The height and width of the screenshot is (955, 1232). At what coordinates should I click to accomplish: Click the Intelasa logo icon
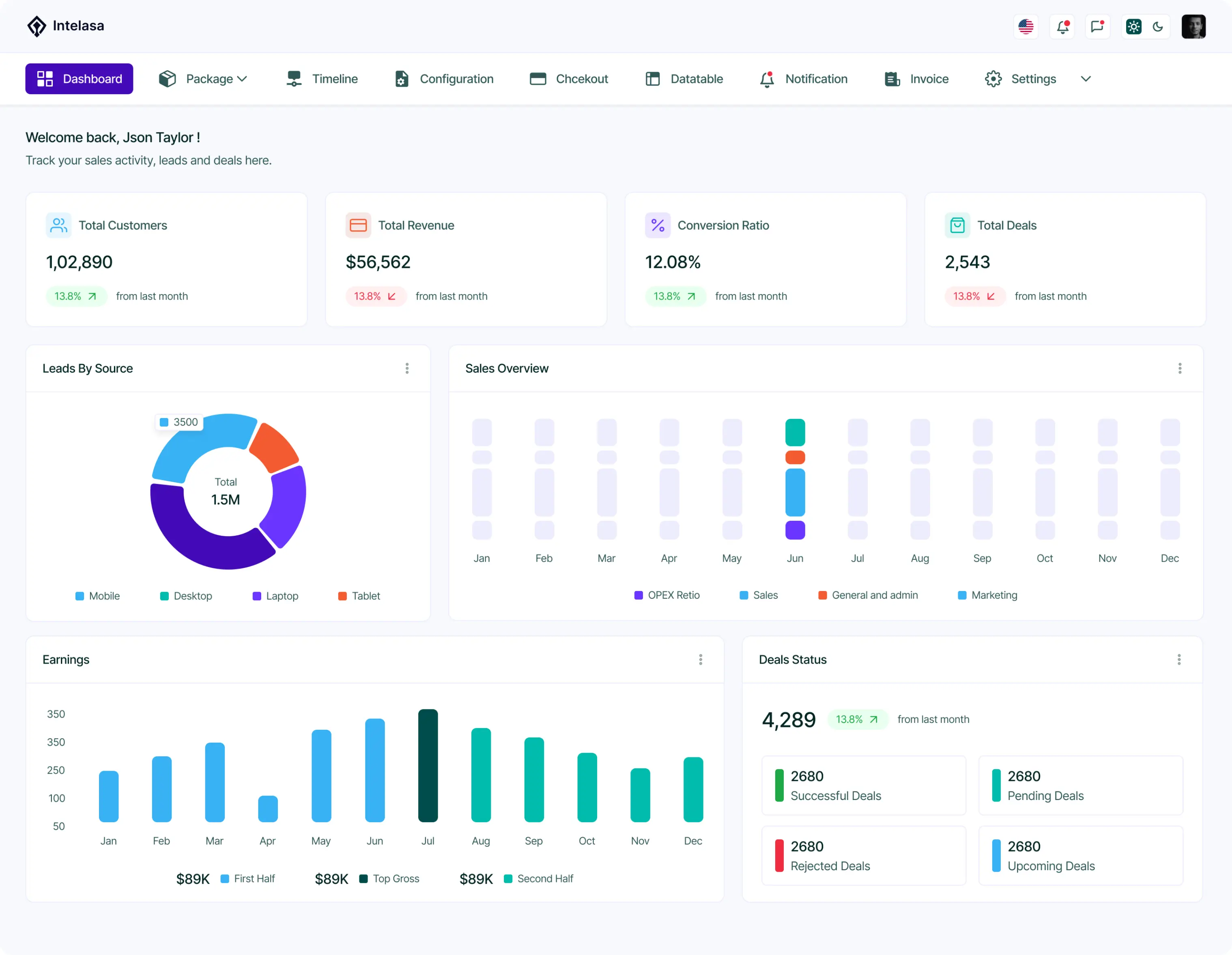(x=37, y=26)
